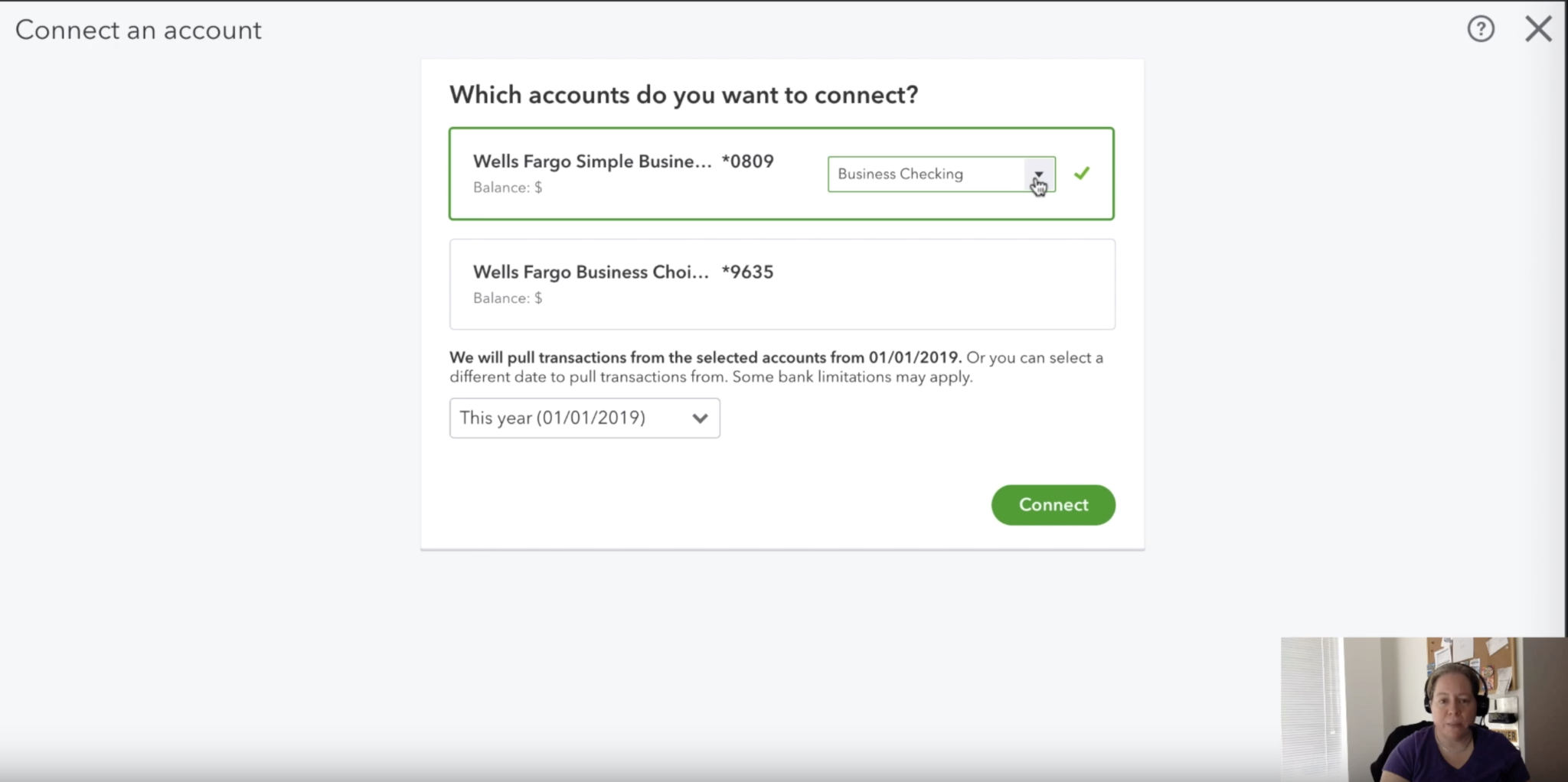
Task: Open the help question mark icon
Action: point(1481,29)
